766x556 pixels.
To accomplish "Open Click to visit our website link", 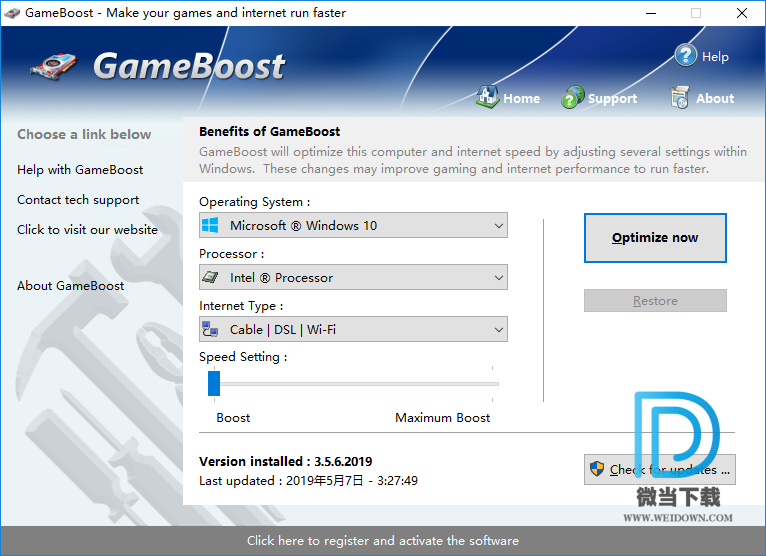I will 87,230.
